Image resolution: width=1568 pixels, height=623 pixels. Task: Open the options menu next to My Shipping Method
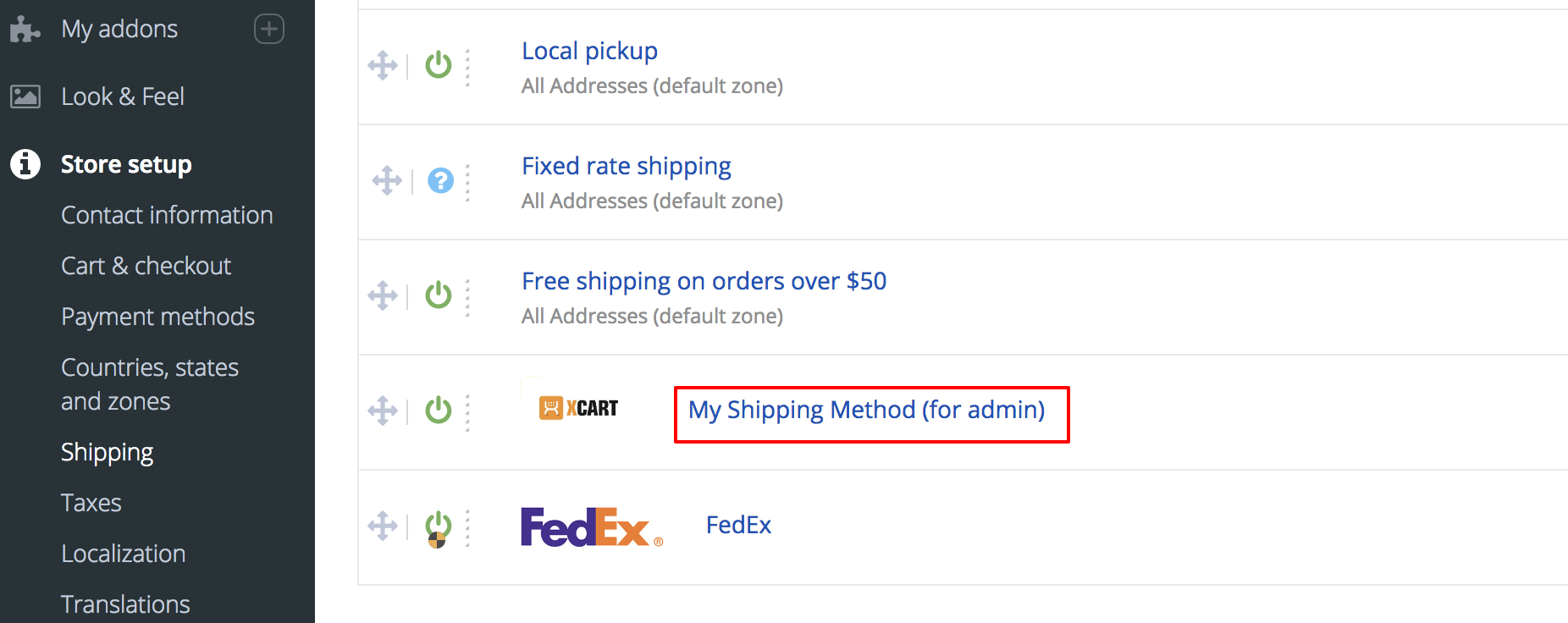(468, 411)
